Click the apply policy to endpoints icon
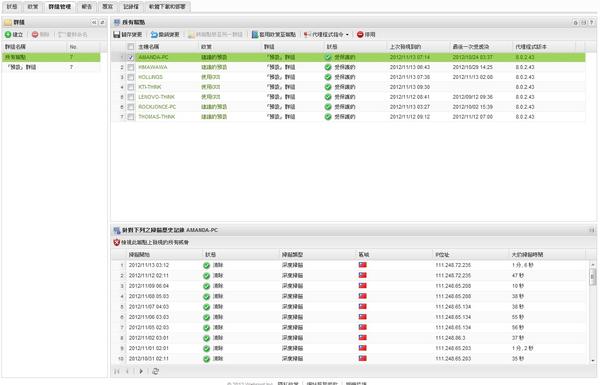 click(x=255, y=35)
